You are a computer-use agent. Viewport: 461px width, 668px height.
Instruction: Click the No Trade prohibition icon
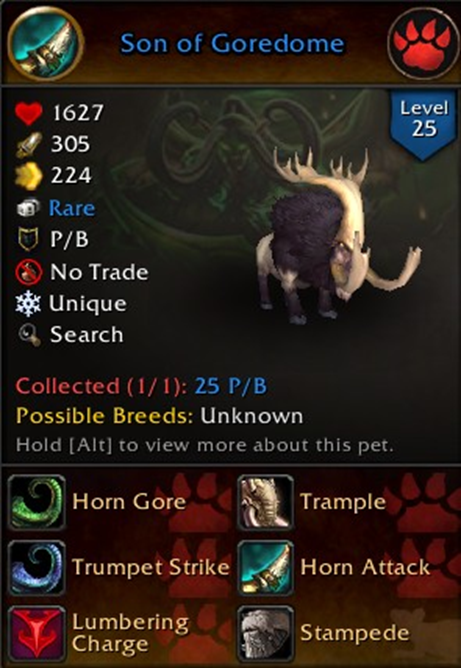[29, 272]
